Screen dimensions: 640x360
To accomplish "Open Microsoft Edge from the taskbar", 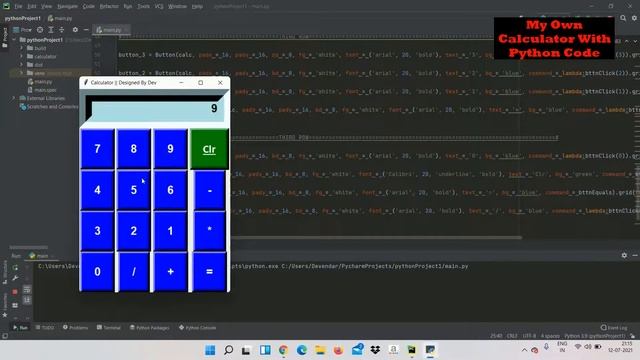I will (x=302, y=350).
